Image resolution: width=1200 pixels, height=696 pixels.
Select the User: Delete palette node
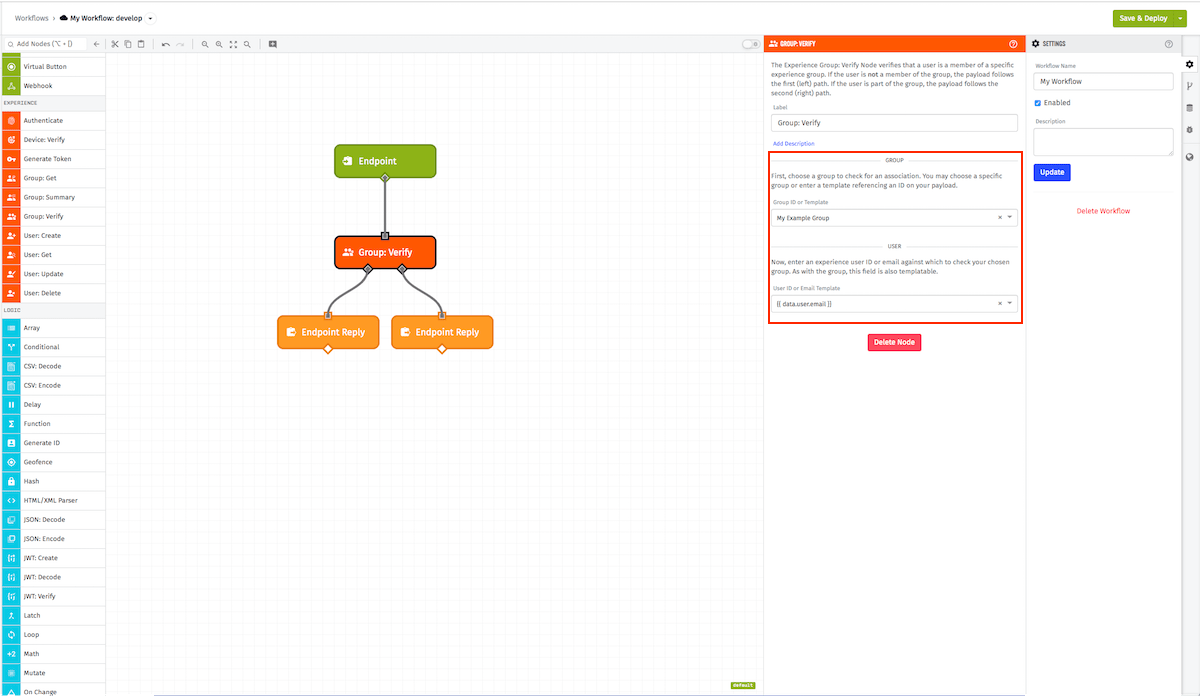pyautogui.click(x=53, y=293)
